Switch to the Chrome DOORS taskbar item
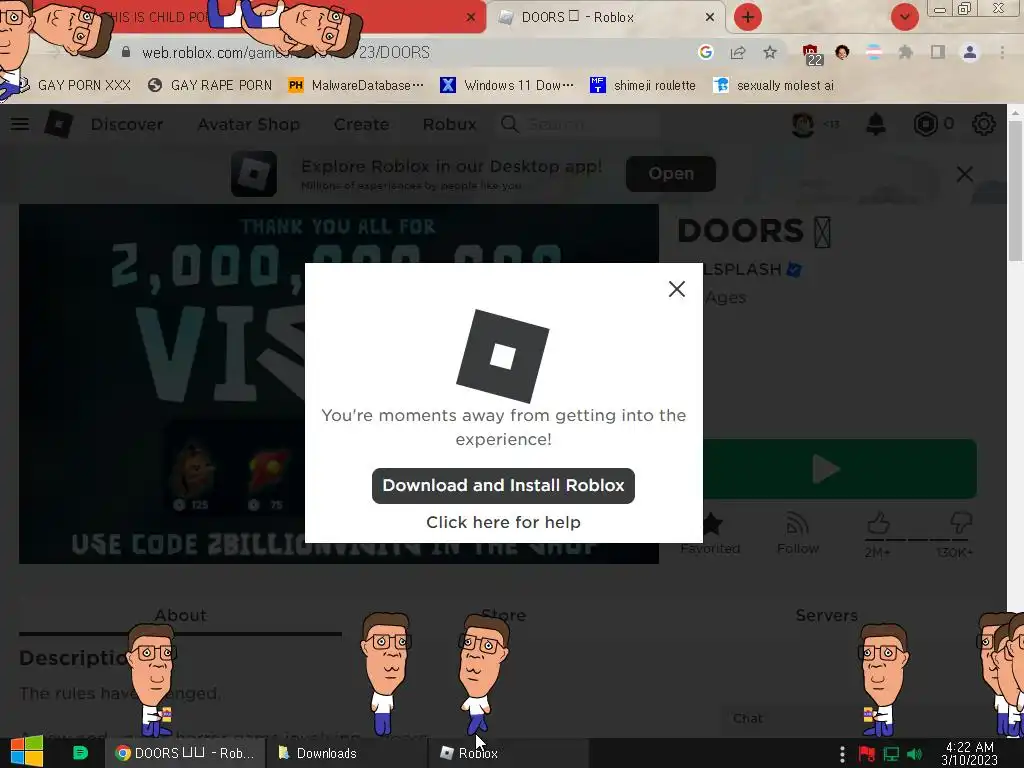This screenshot has height=768, width=1024. coord(185,753)
